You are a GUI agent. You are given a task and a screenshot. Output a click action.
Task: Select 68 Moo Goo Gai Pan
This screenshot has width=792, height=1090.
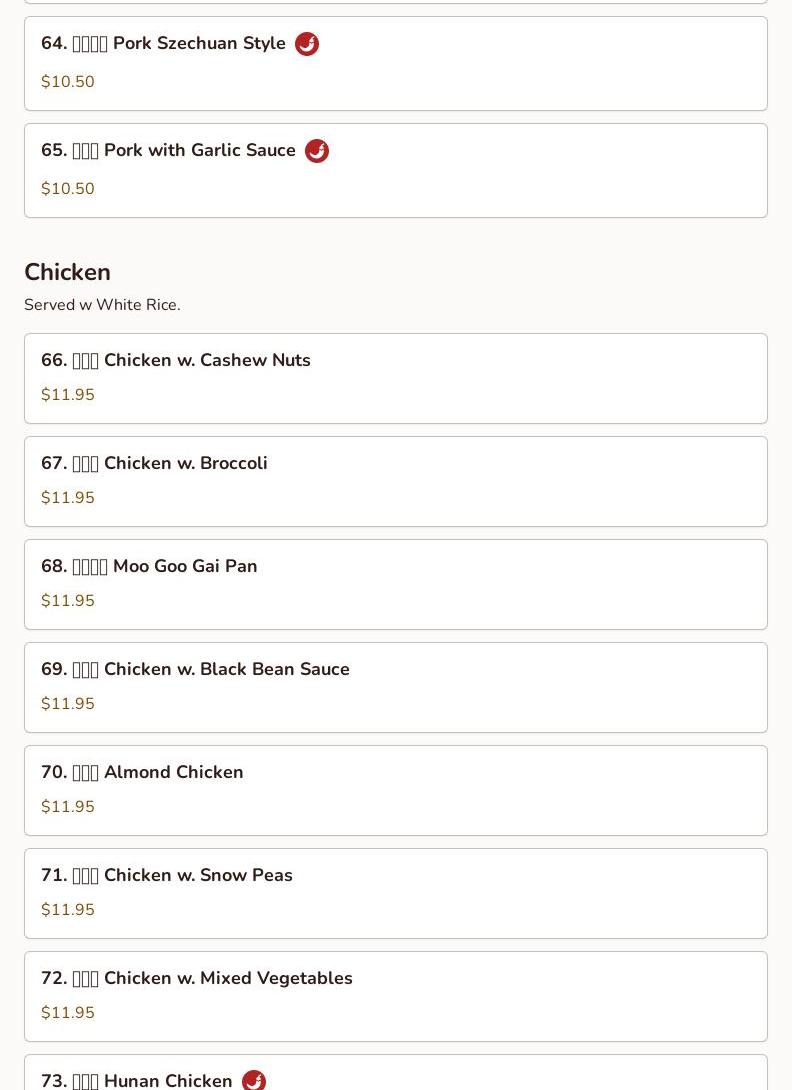[x=396, y=585]
